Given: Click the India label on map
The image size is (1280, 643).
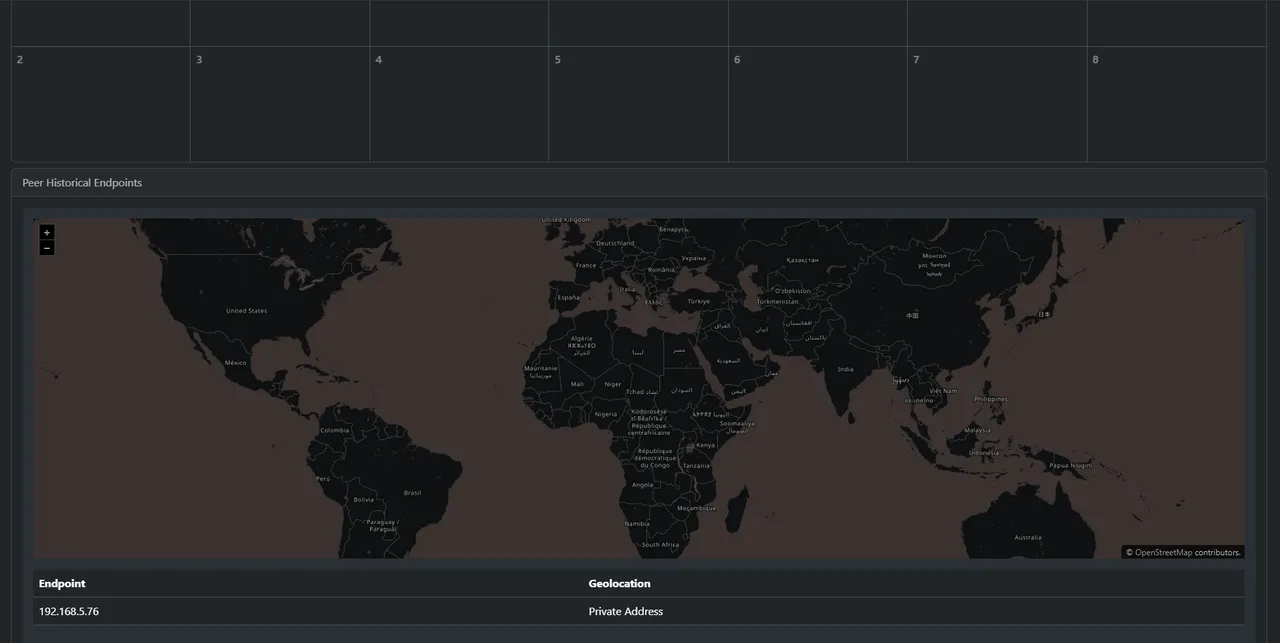Looking at the screenshot, I should tap(845, 369).
